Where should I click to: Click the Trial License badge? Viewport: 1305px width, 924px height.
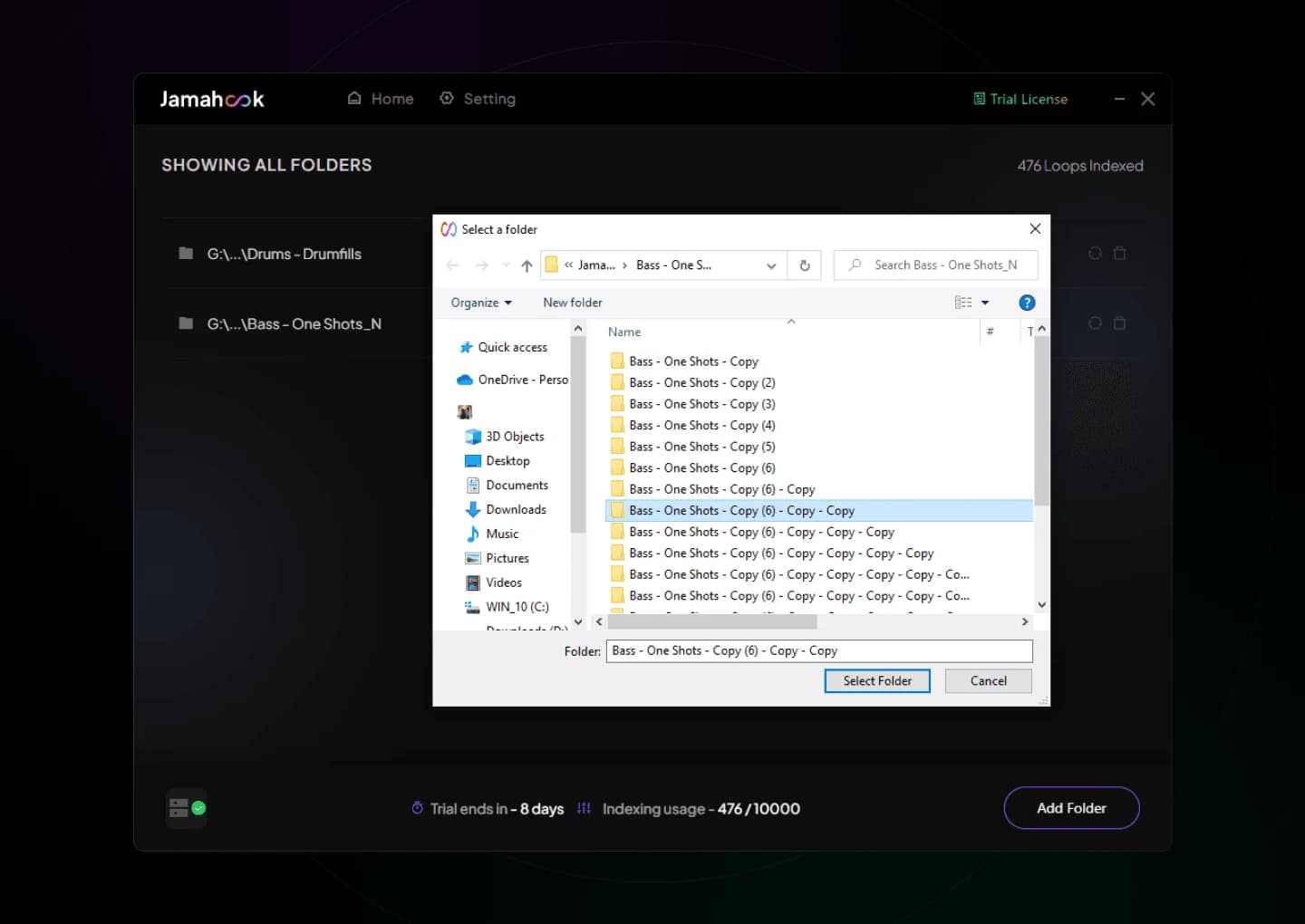click(x=1020, y=99)
